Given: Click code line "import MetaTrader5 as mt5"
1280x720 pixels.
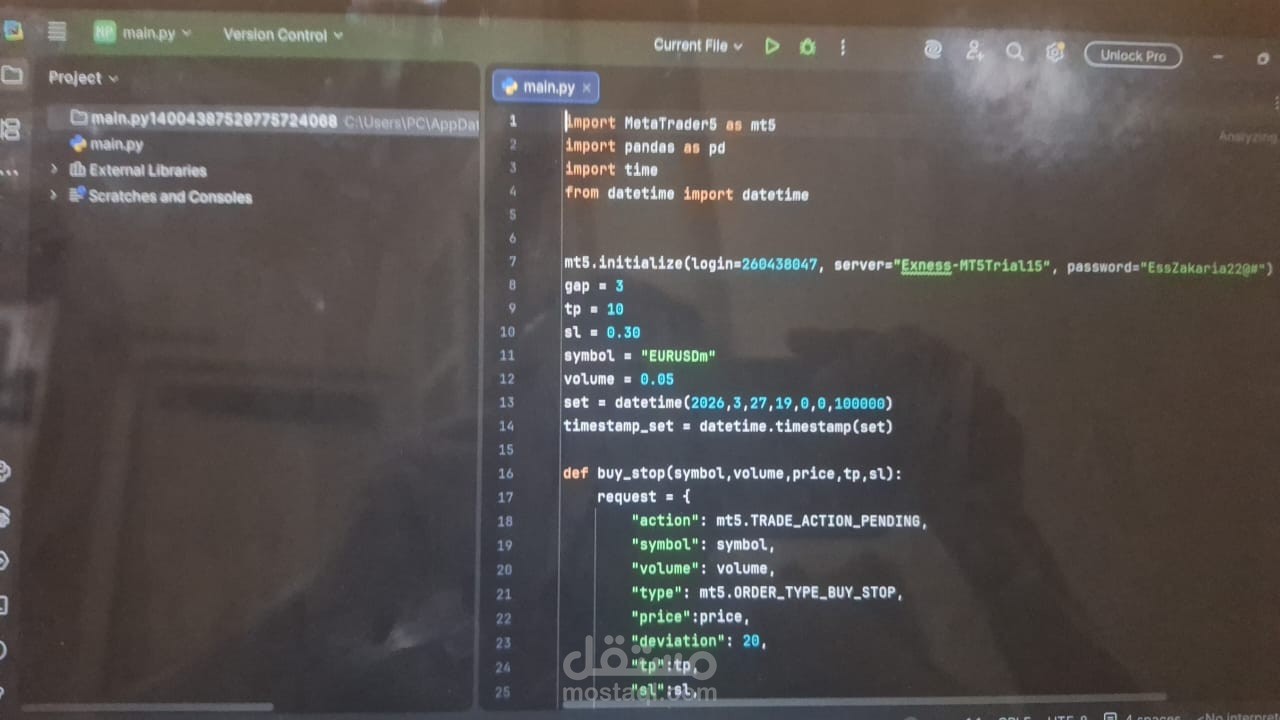Looking at the screenshot, I should [670, 124].
